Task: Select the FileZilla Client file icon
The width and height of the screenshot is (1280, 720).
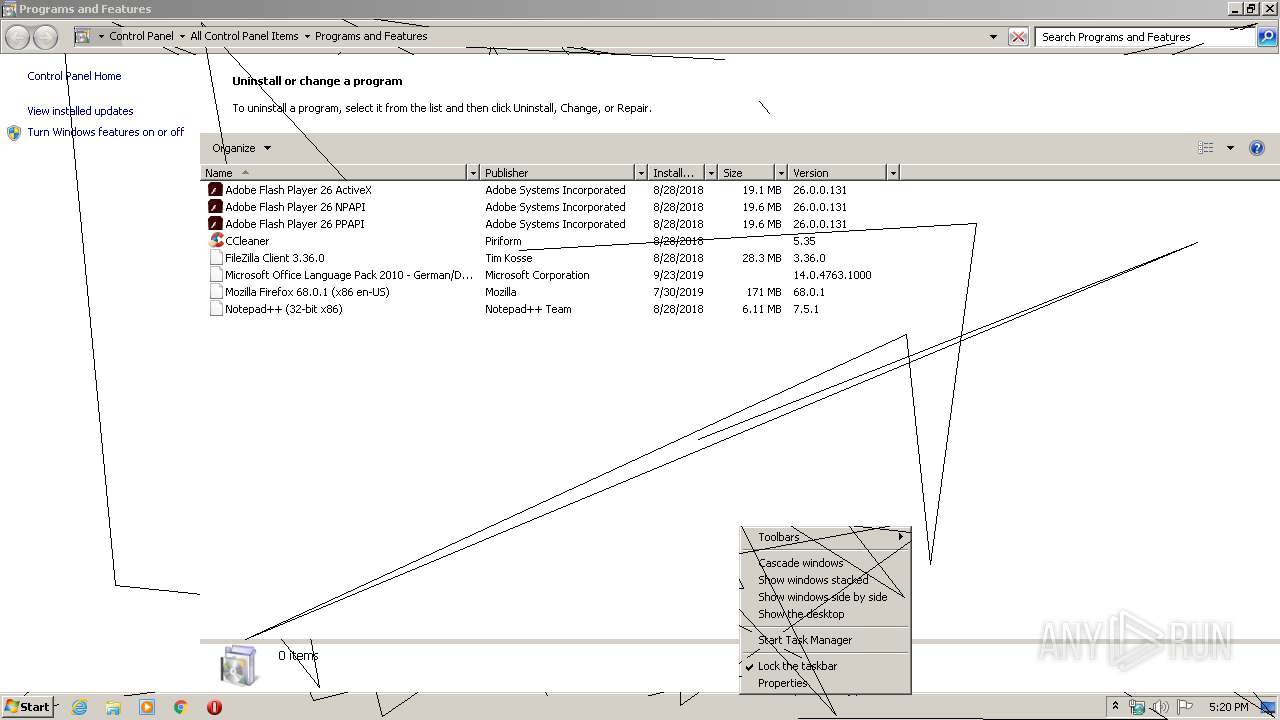Action: [216, 258]
